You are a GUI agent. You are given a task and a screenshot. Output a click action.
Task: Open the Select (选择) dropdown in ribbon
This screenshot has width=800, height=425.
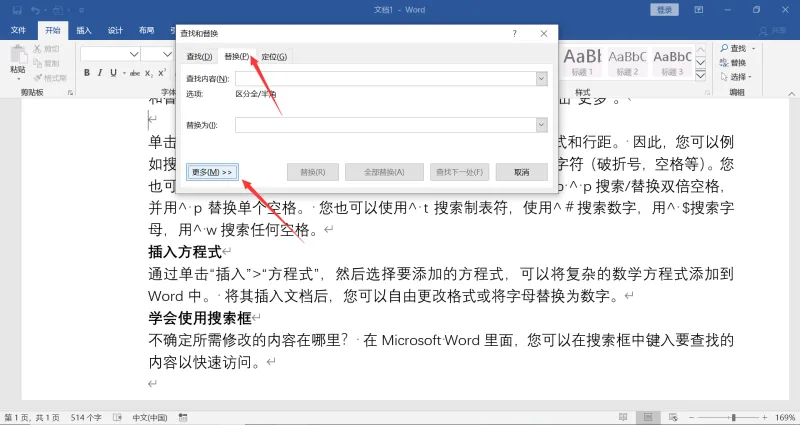(x=750, y=77)
